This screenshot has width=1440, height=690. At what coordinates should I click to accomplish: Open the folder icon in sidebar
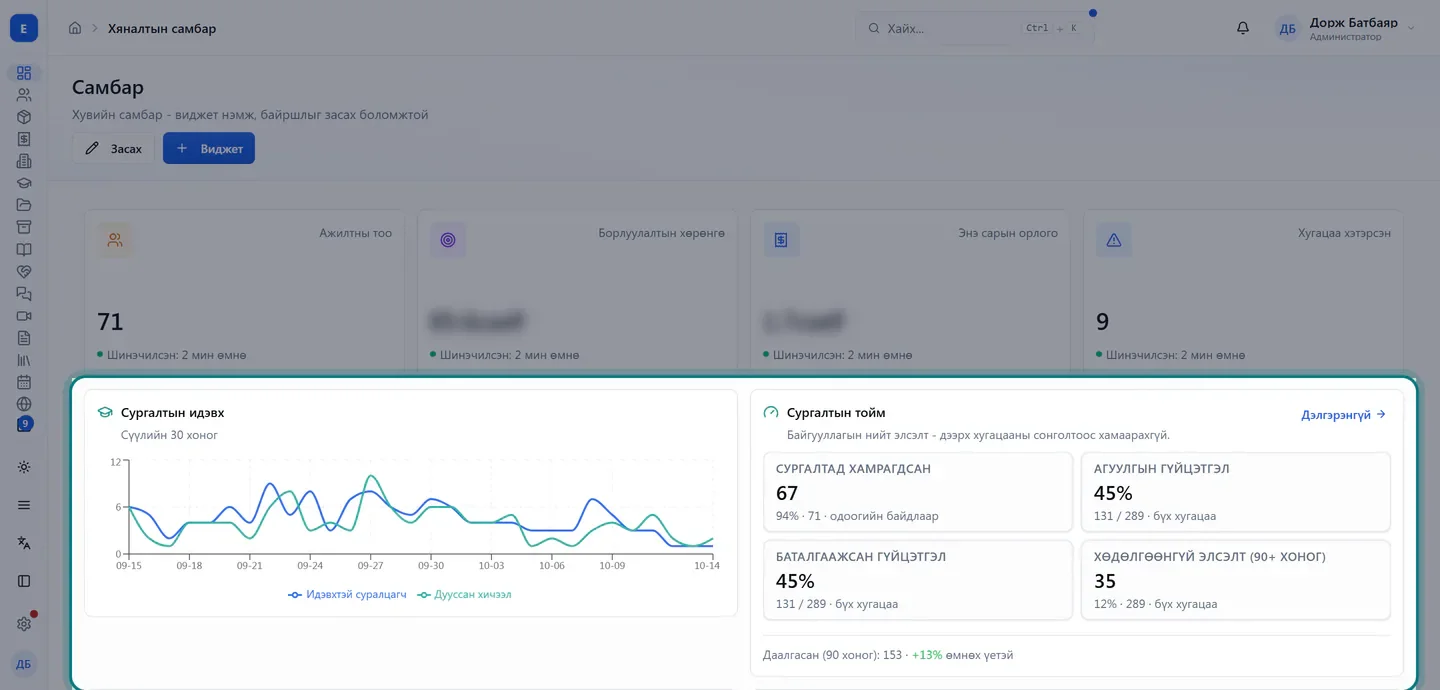coord(24,205)
